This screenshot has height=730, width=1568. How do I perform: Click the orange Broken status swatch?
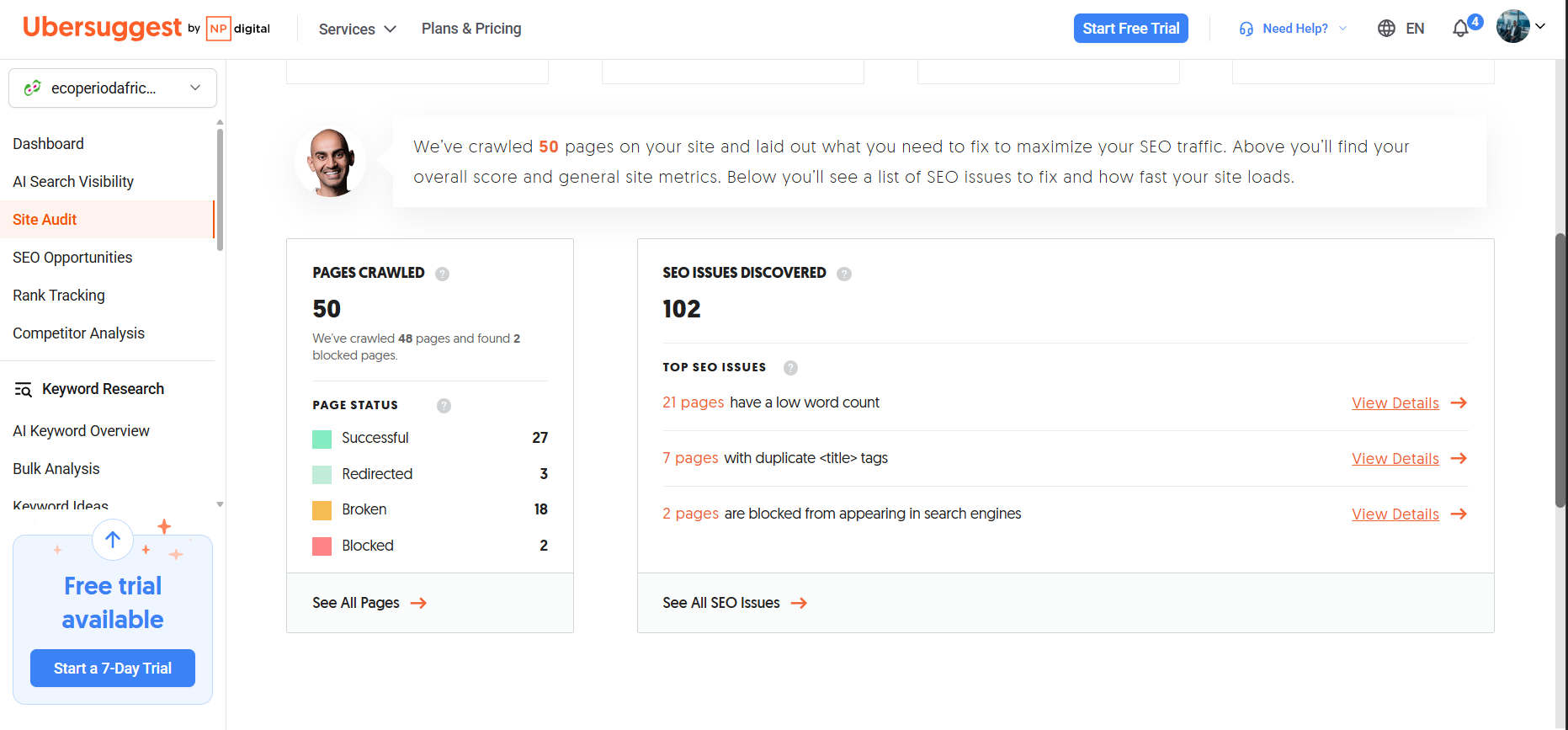(x=322, y=510)
